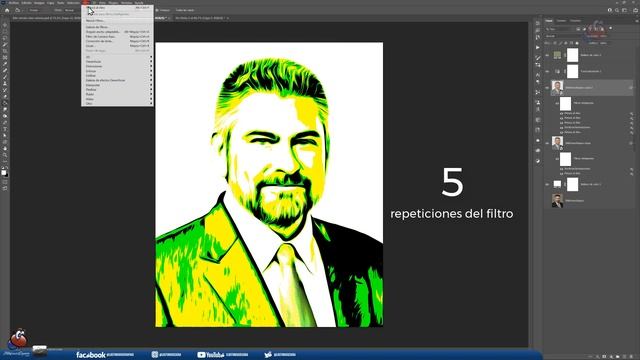
Task: Select the Relleno de color 2 mask thumbnail
Action: click(573, 55)
